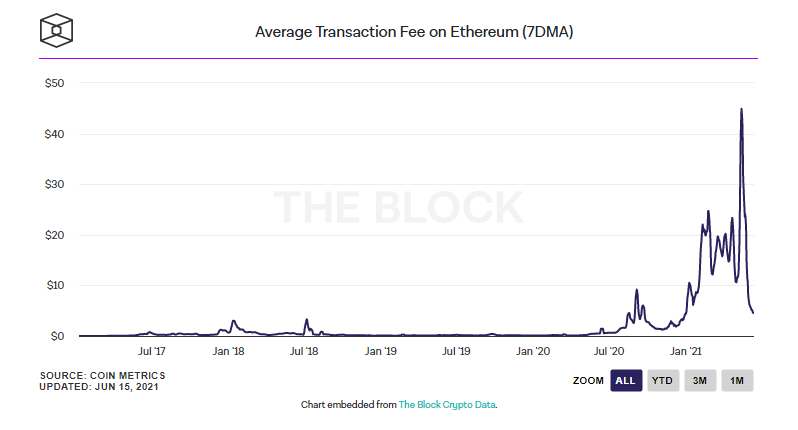Select the Jul '20 axis label
Screen dimensions: 798x430
pos(609,352)
